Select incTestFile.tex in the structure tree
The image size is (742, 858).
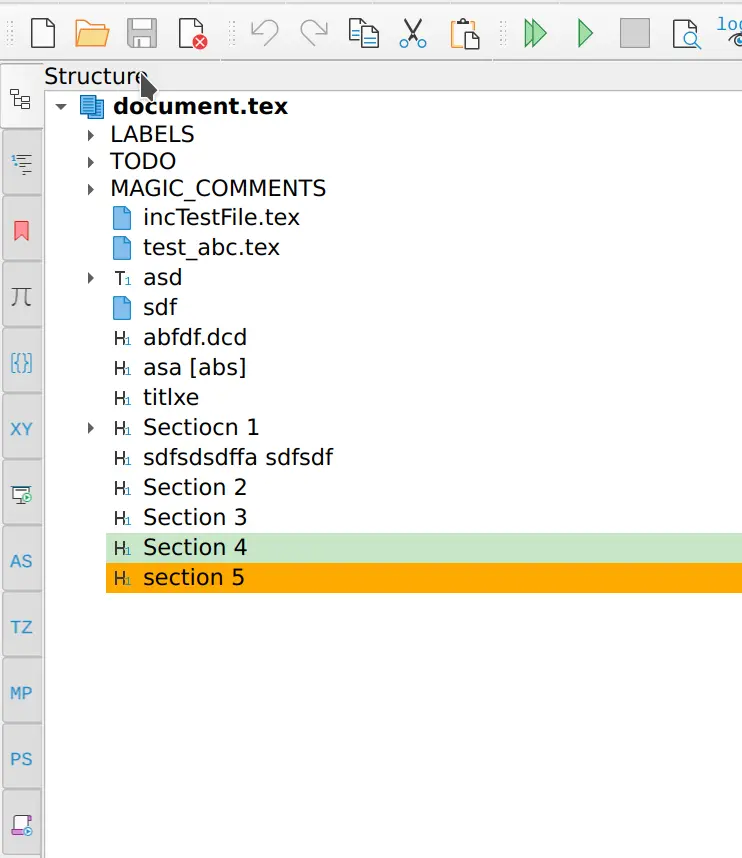[220, 217]
